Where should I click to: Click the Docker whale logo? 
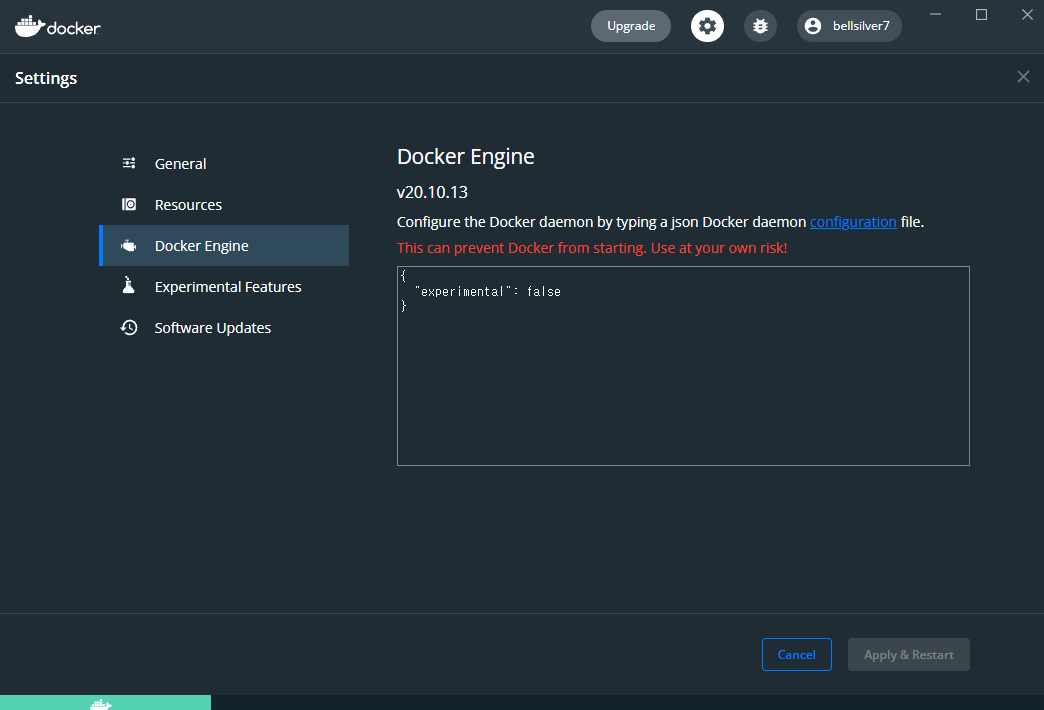(x=57, y=27)
